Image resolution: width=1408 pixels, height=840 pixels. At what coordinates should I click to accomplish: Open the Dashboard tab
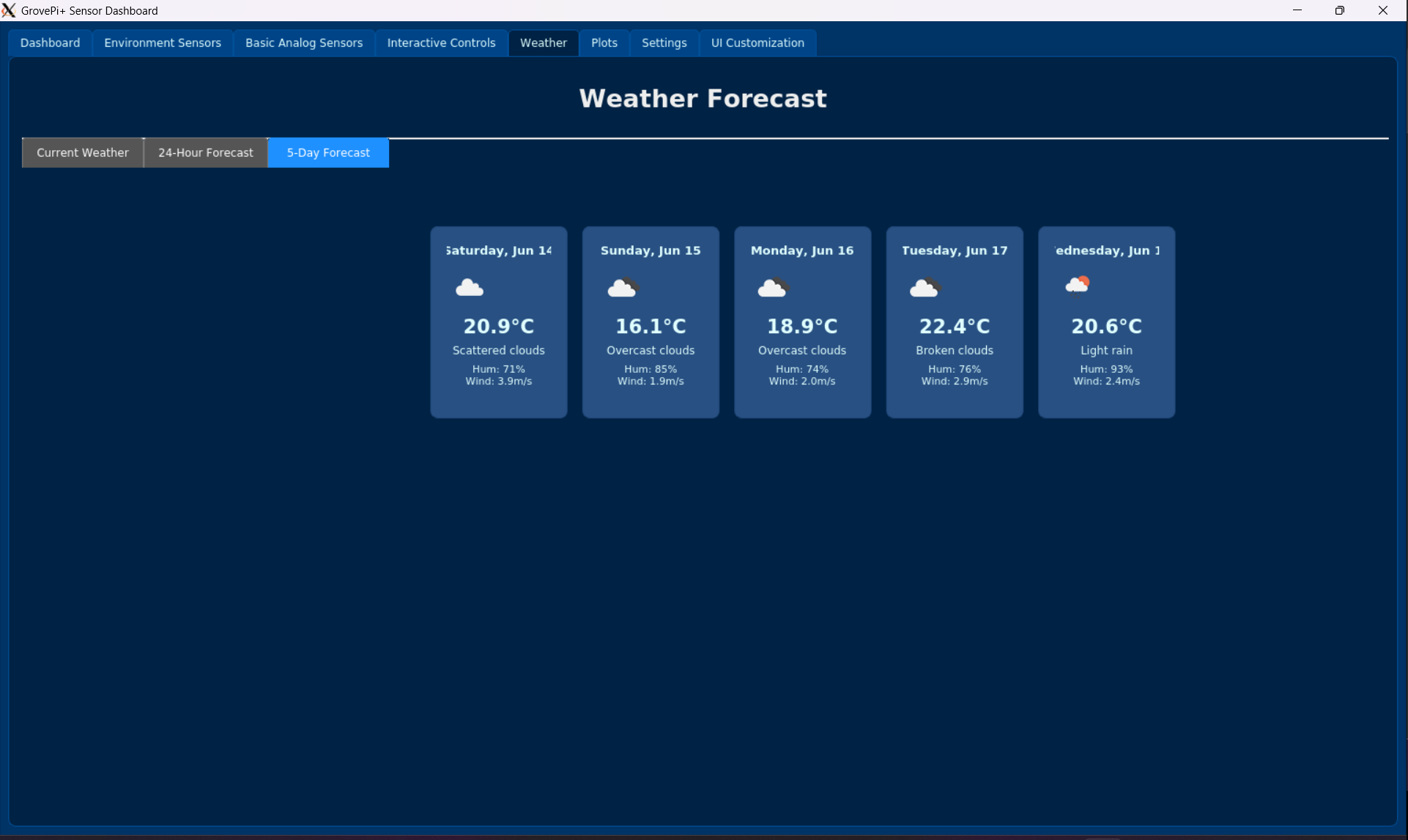pos(50,42)
